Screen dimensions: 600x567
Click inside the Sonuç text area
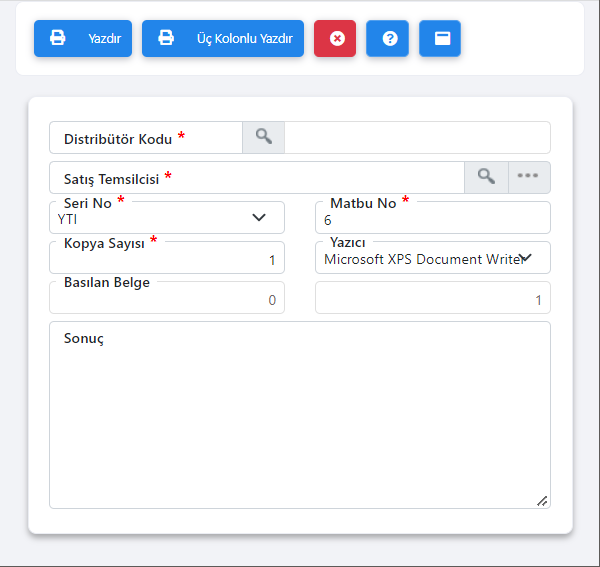tap(299, 420)
